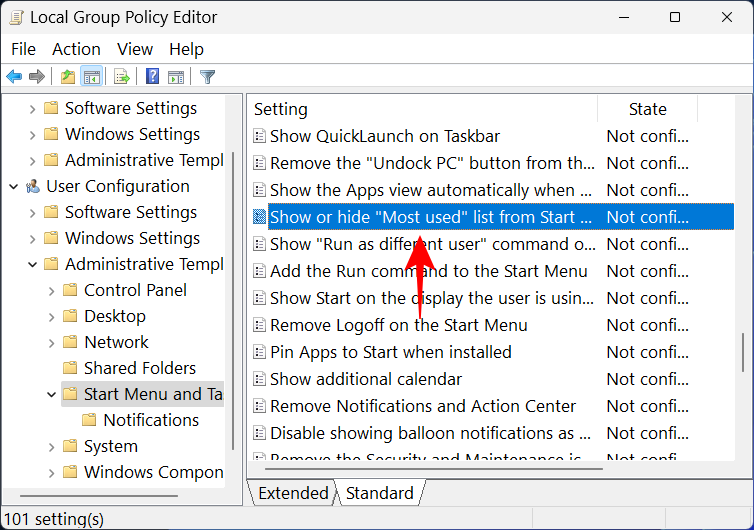Click the policy icon beside Show QuickLaunch on Taskbar
This screenshot has height=530, width=754.
tap(260, 136)
